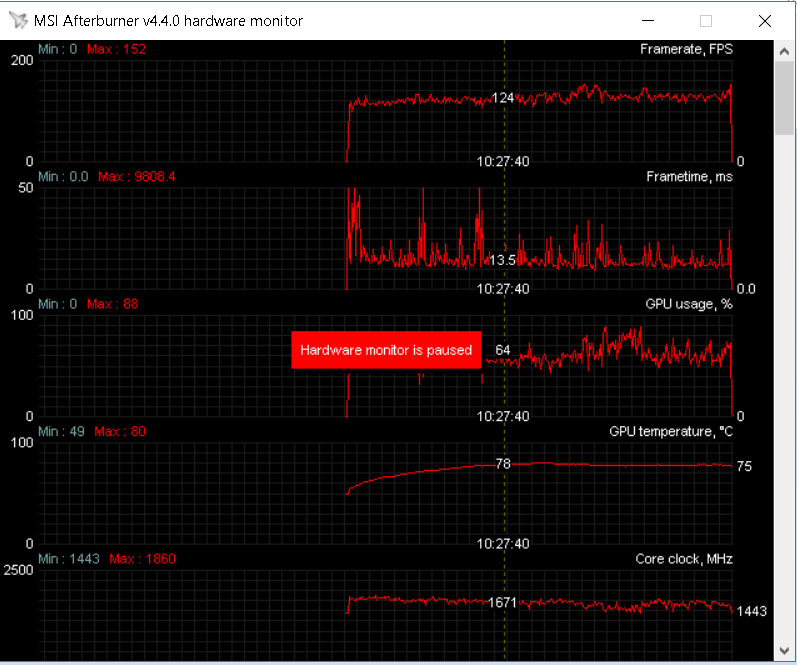Click the '13.5' frametime marker value

coord(502,260)
